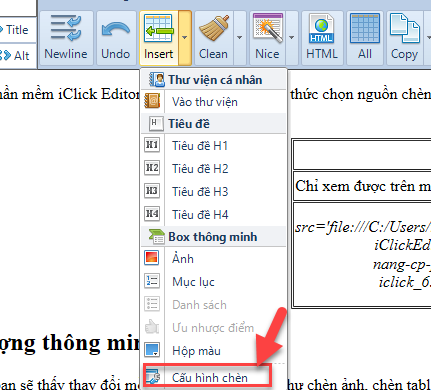
Task: Open the Clean dropdown arrow
Action: click(x=239, y=38)
